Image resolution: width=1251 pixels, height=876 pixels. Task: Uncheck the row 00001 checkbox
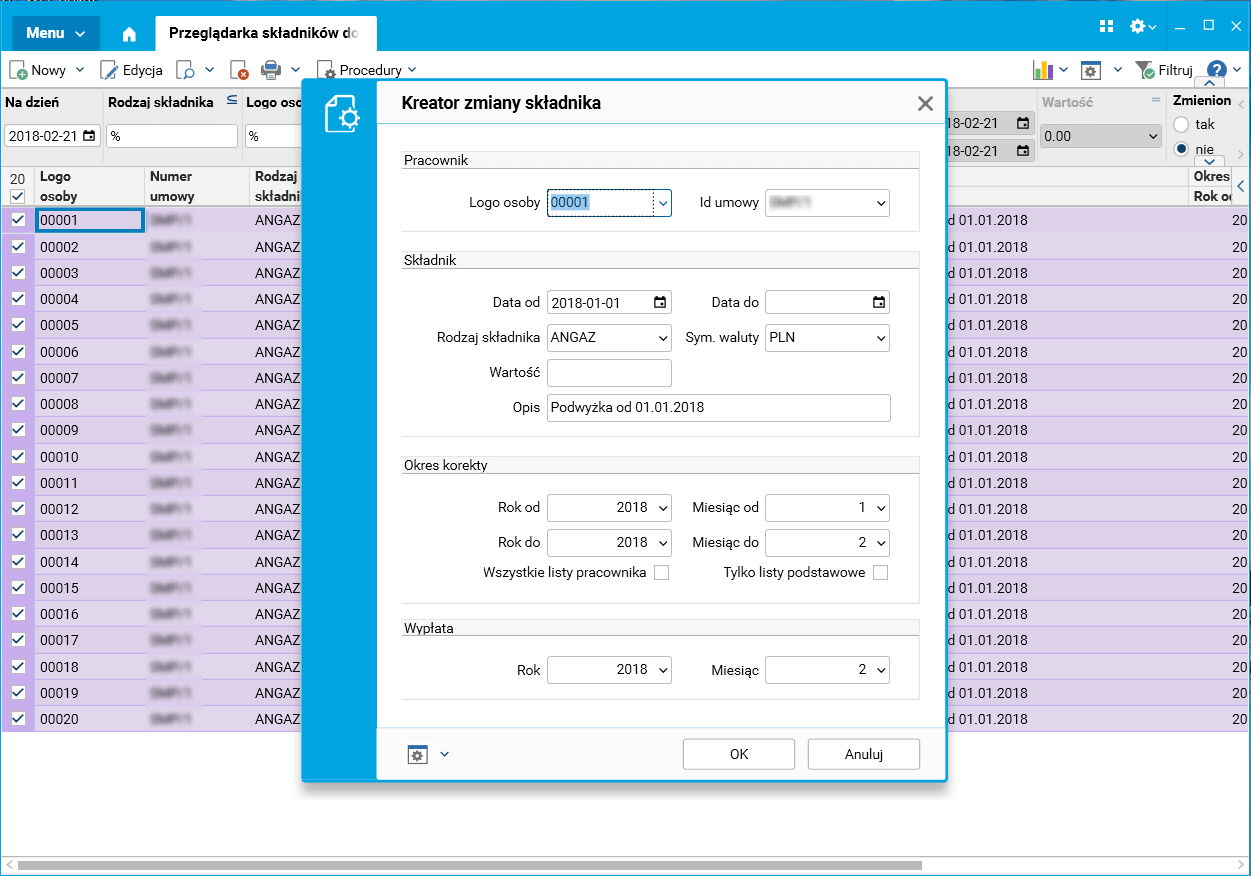pyautogui.click(x=18, y=220)
